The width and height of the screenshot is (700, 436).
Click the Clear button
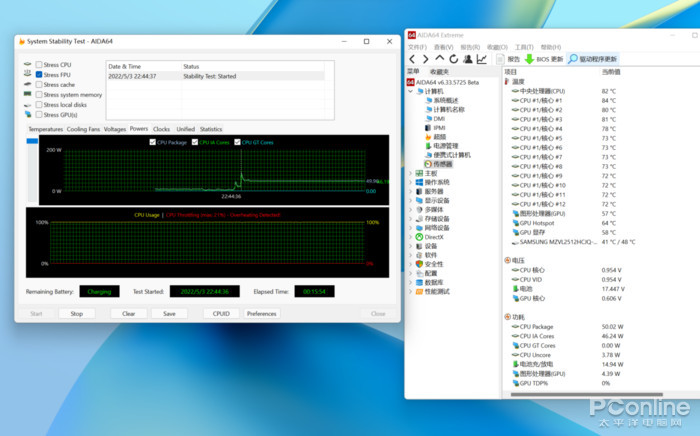(129, 314)
